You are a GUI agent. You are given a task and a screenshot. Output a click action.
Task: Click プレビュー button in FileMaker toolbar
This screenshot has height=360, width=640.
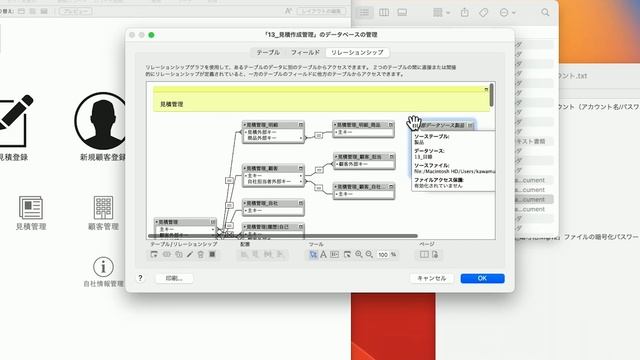point(76,11)
